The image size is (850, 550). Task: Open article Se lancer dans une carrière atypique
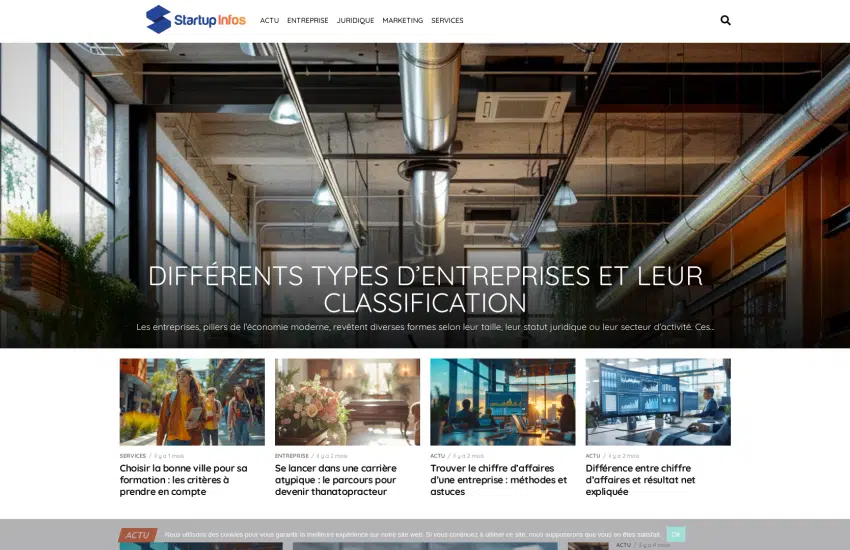point(336,480)
